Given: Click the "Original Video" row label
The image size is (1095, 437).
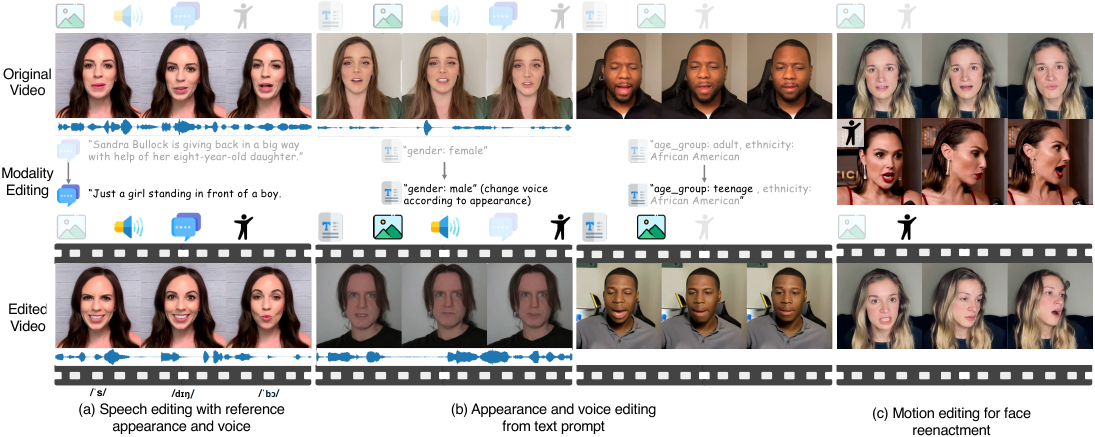Looking at the screenshot, I should pyautogui.click(x=25, y=82).
